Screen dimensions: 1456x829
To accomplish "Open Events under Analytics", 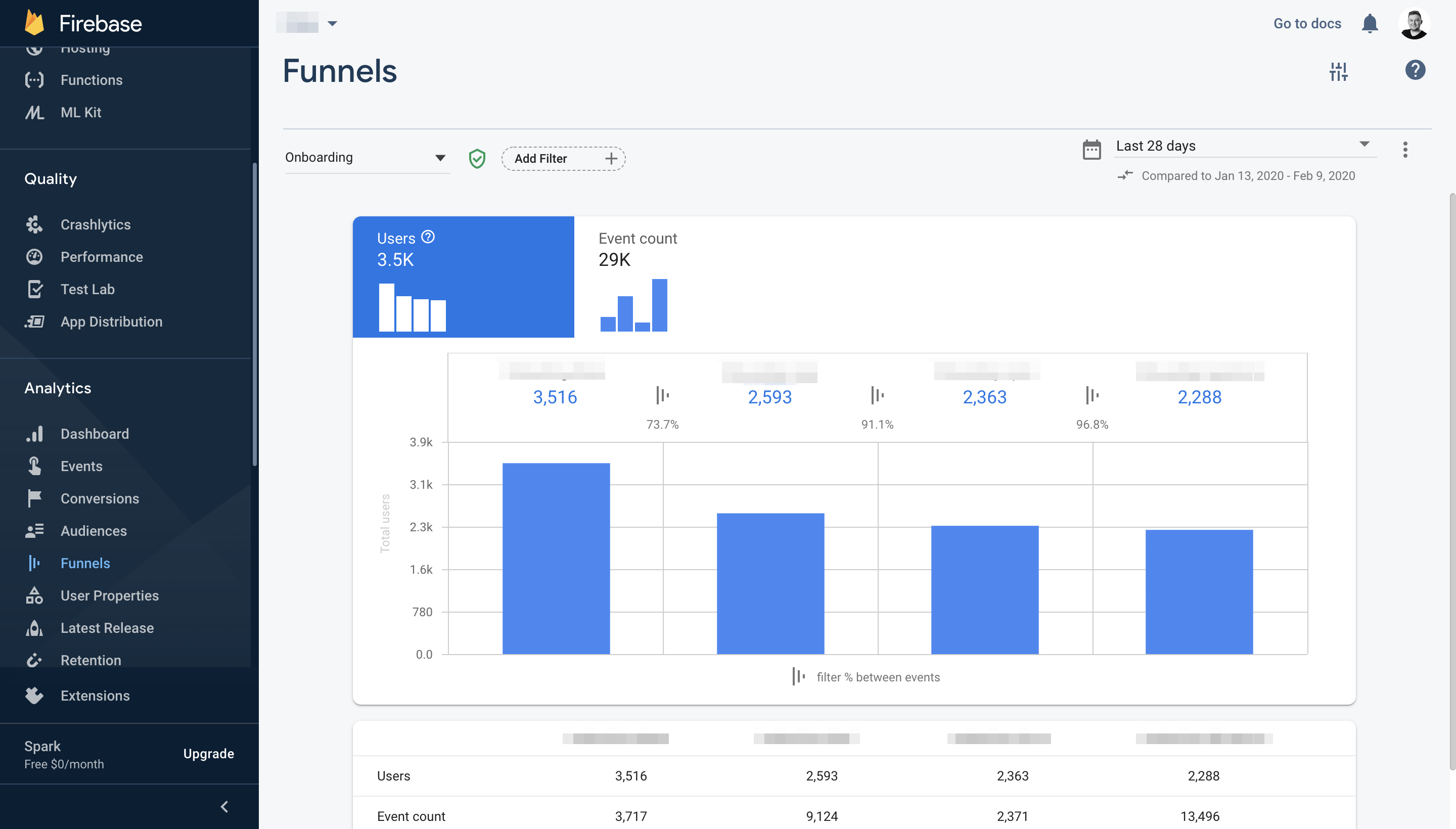I will coord(81,466).
